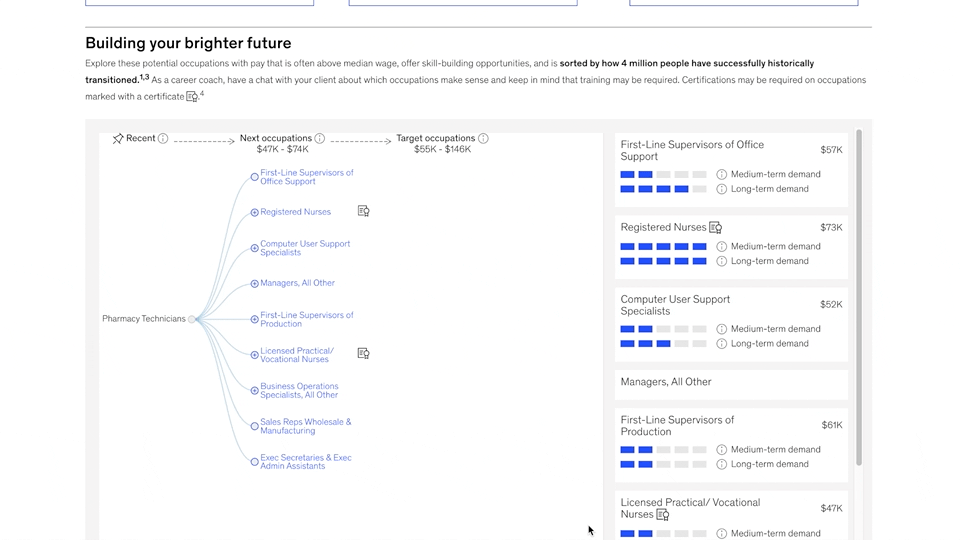Expand the Registered Nurses tree node
The height and width of the screenshot is (540, 960).
[x=255, y=212]
